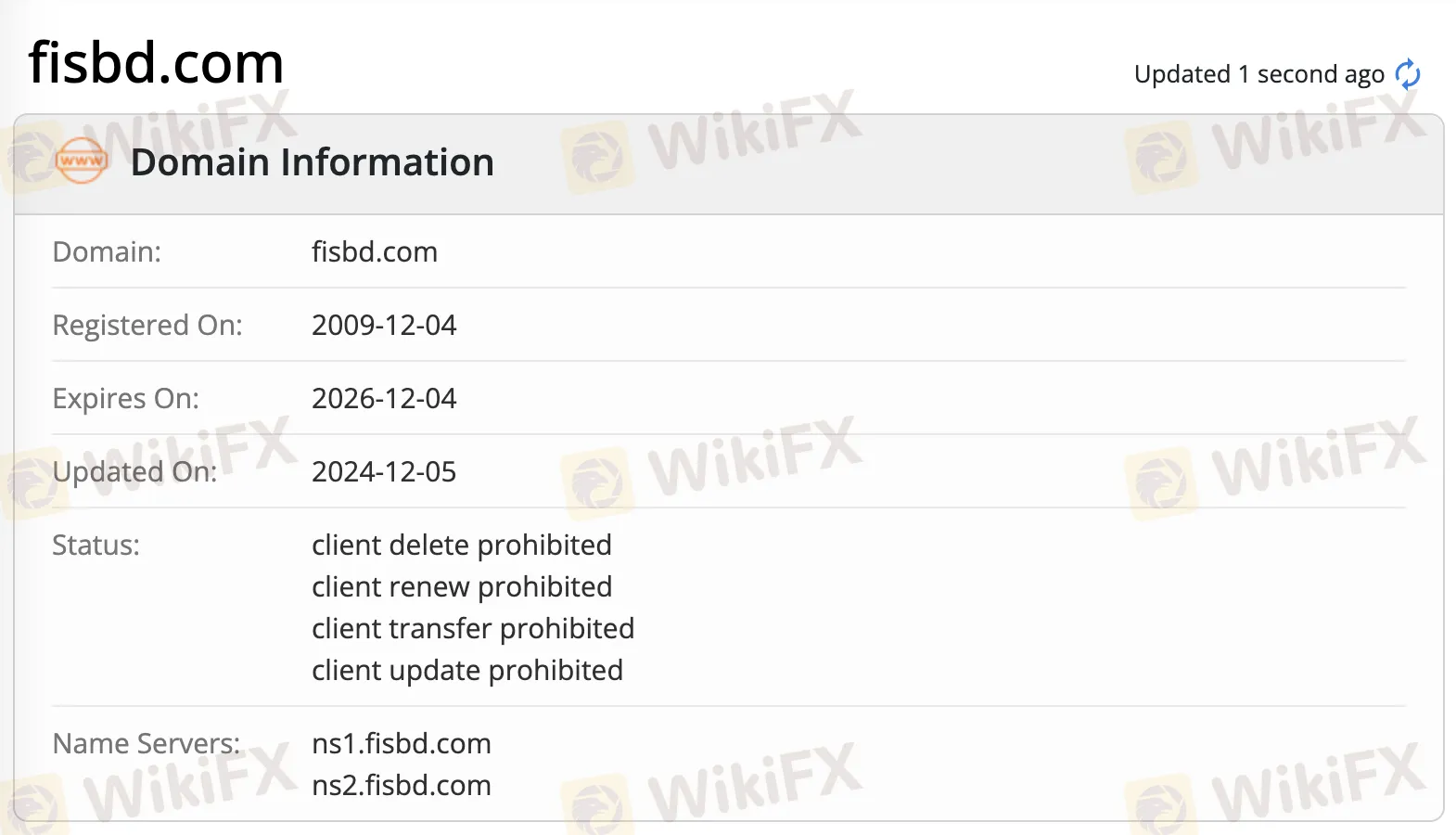Select the ns2.fisbd.com name server entry

pyautogui.click(x=402, y=785)
